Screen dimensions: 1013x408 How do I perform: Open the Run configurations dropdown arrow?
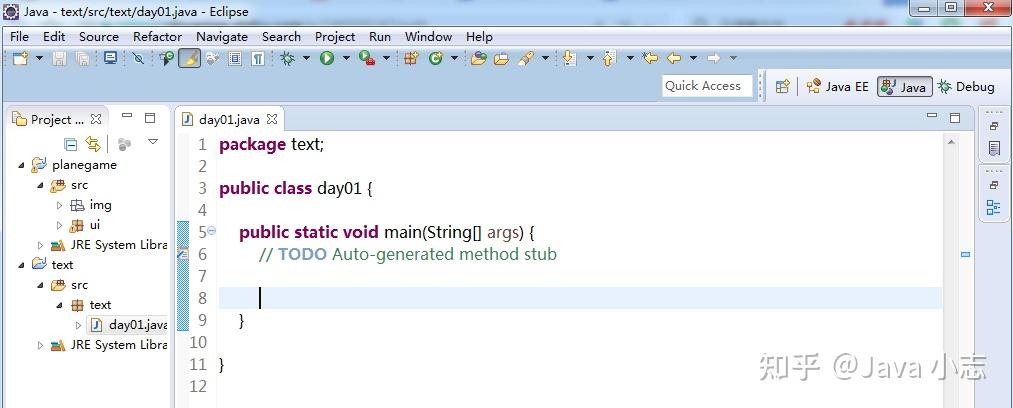click(x=346, y=59)
